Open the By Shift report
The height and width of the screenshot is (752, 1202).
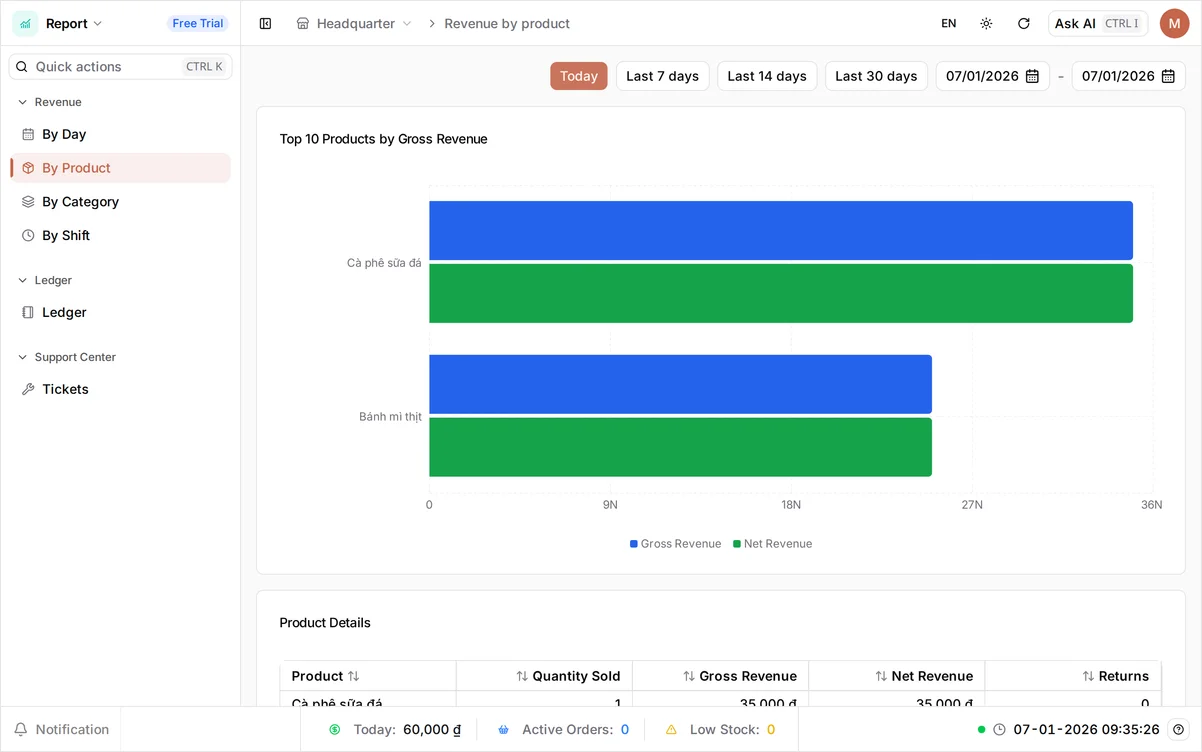pyautogui.click(x=120, y=236)
